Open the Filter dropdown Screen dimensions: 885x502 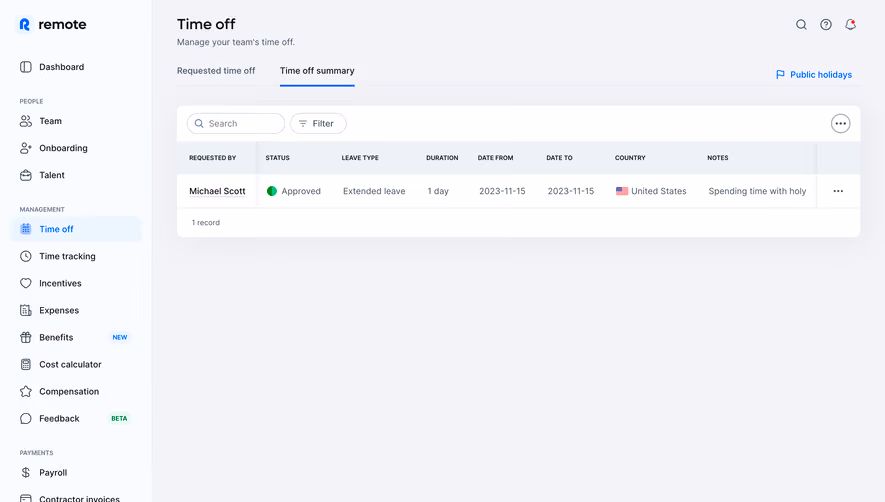[x=318, y=123]
